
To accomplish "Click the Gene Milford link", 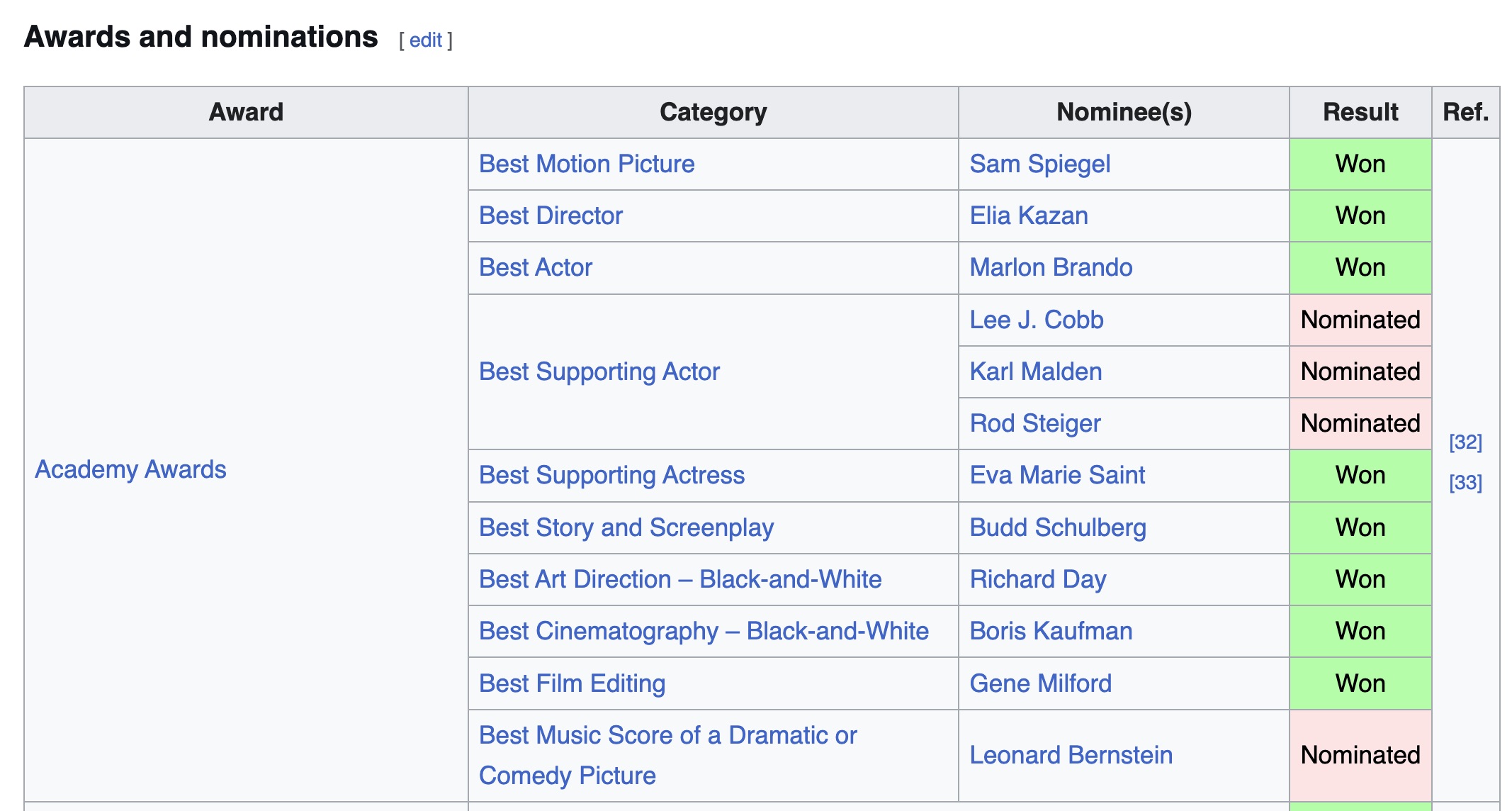I will point(1040,683).
